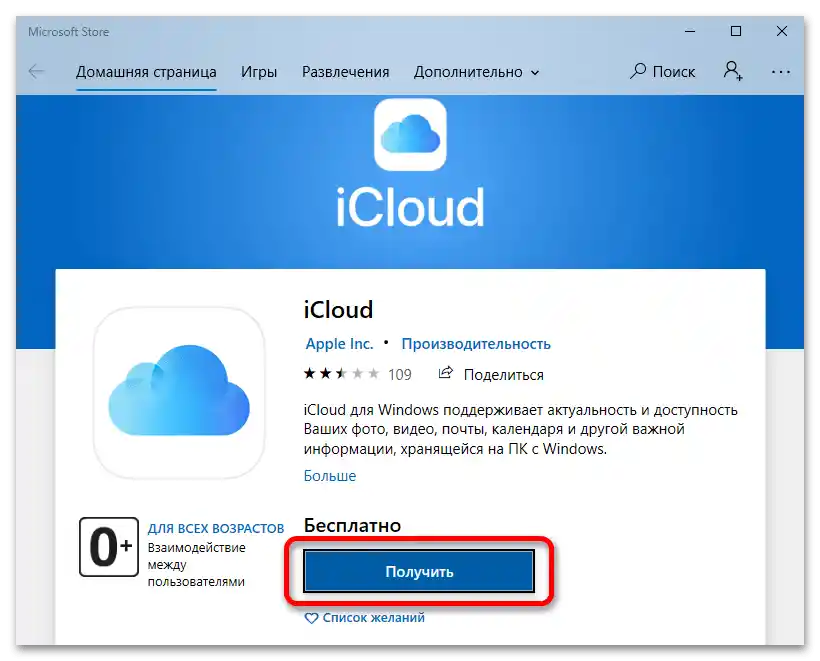This screenshot has width=820, height=661.
Task: Maximize the Microsoft Store window
Action: click(736, 31)
